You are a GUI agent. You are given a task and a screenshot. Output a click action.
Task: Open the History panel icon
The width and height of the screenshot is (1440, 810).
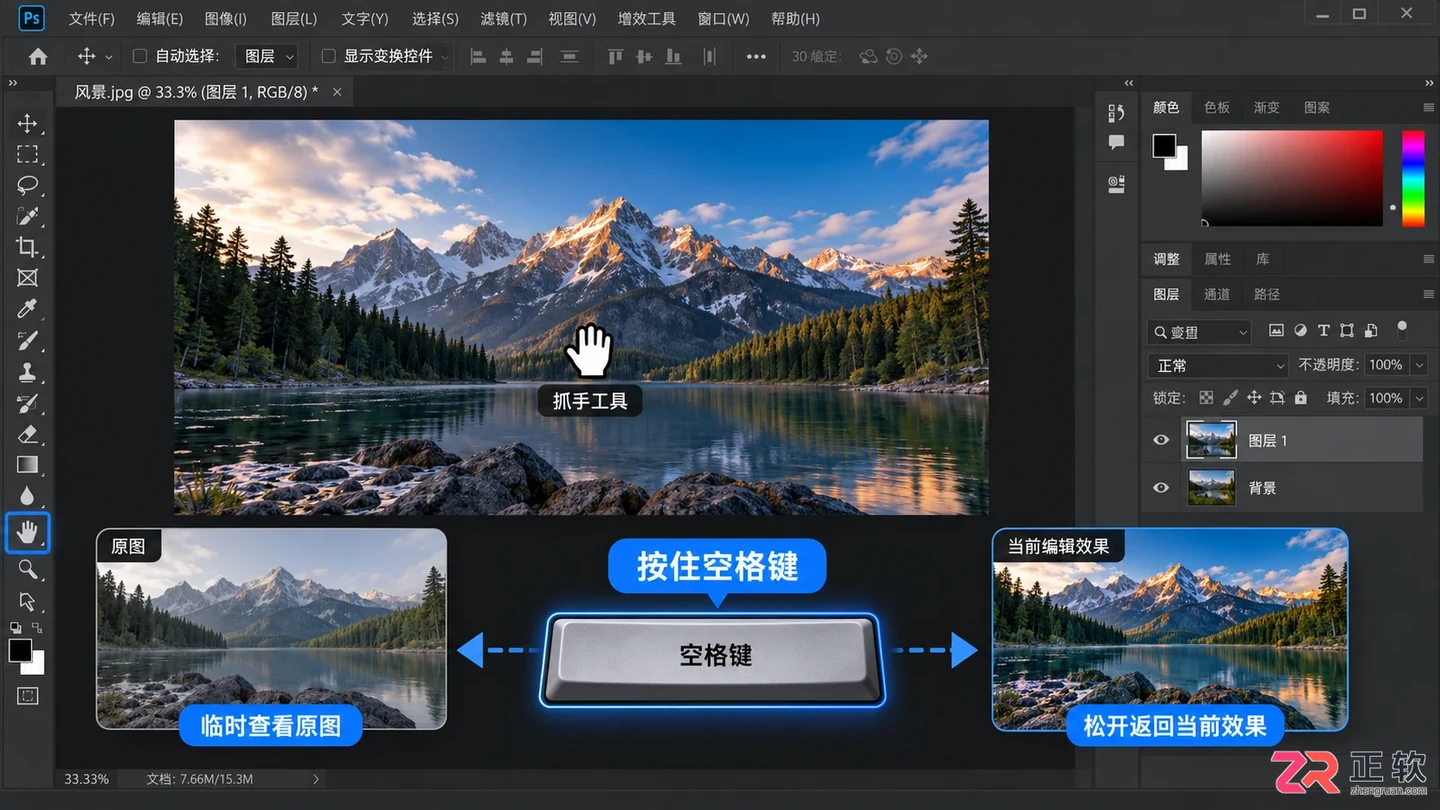point(1116,113)
